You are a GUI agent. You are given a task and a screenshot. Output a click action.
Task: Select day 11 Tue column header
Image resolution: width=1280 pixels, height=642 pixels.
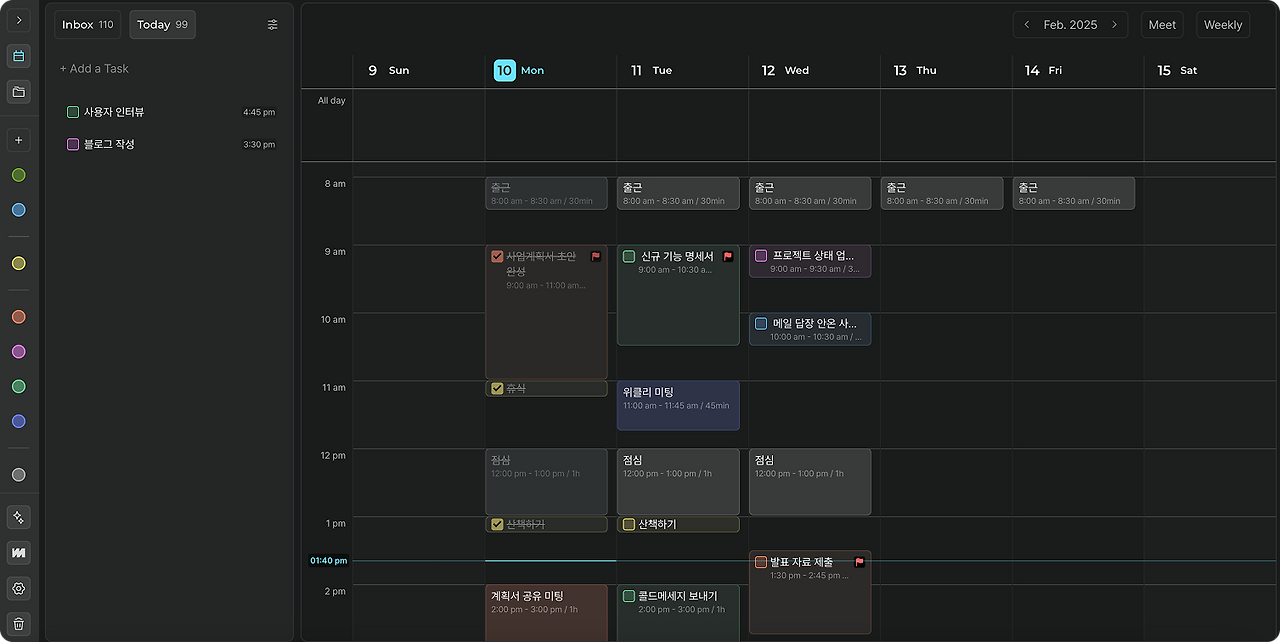tap(651, 70)
